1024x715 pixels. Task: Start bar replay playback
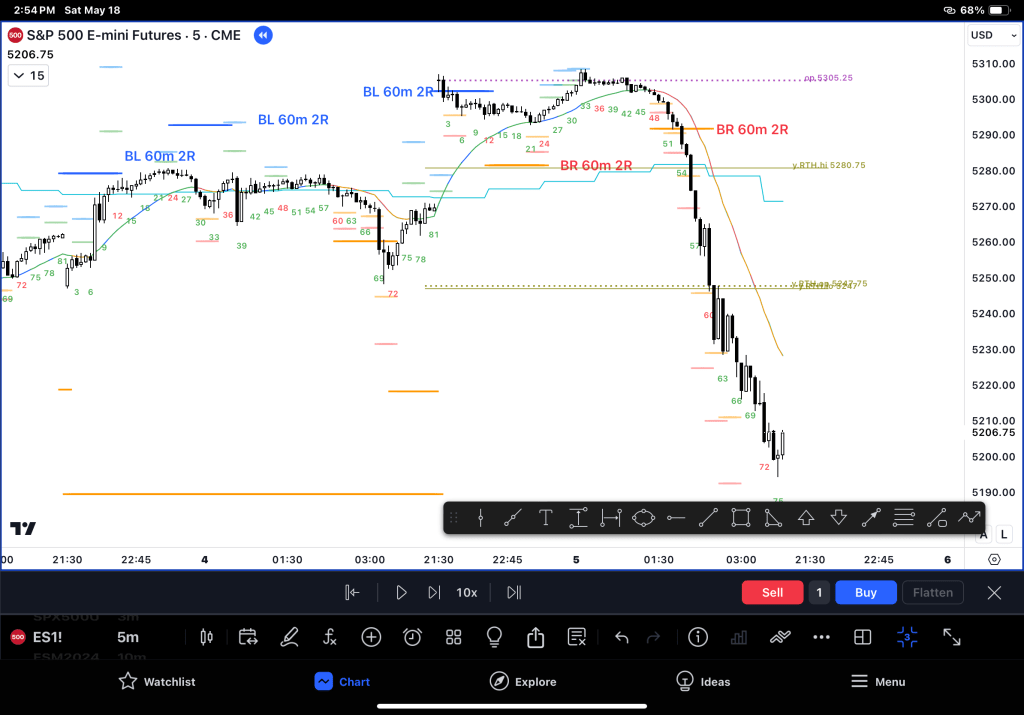[x=401, y=592]
